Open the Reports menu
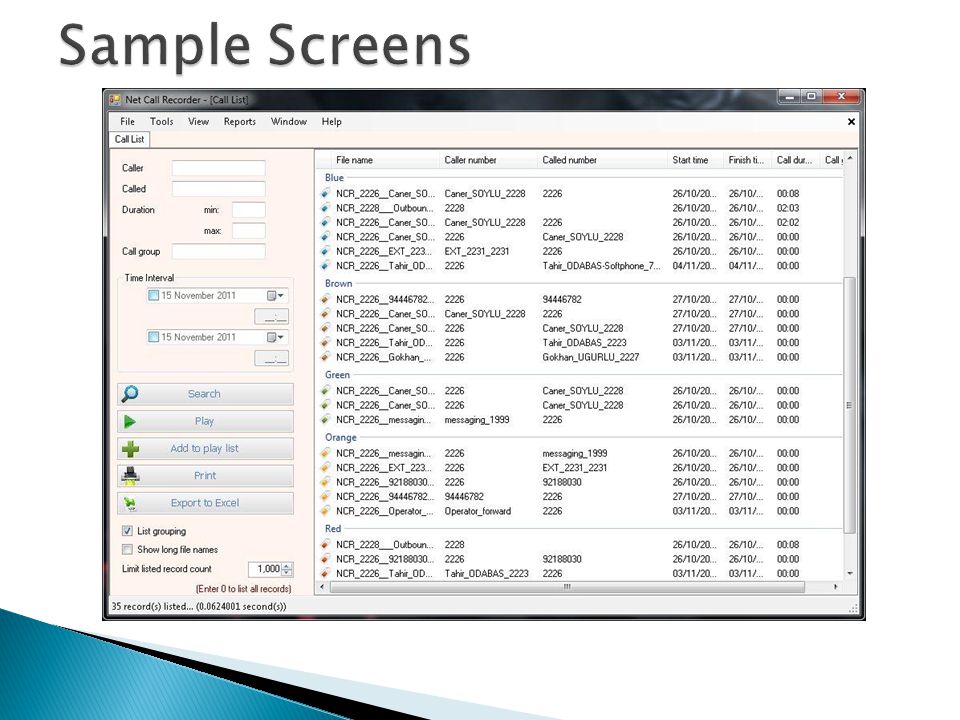This screenshot has width=960, height=720. point(239,122)
